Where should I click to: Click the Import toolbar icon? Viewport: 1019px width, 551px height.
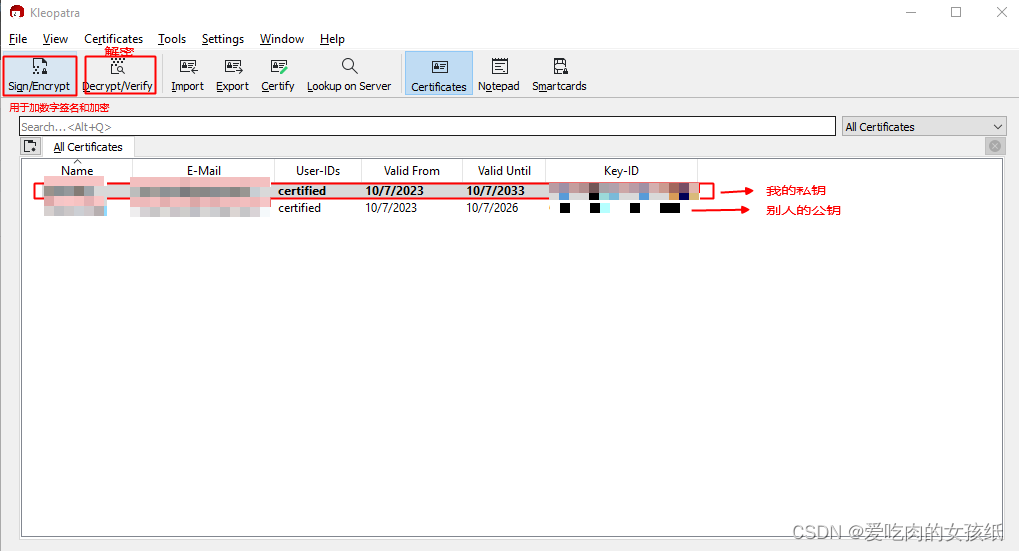[x=188, y=75]
